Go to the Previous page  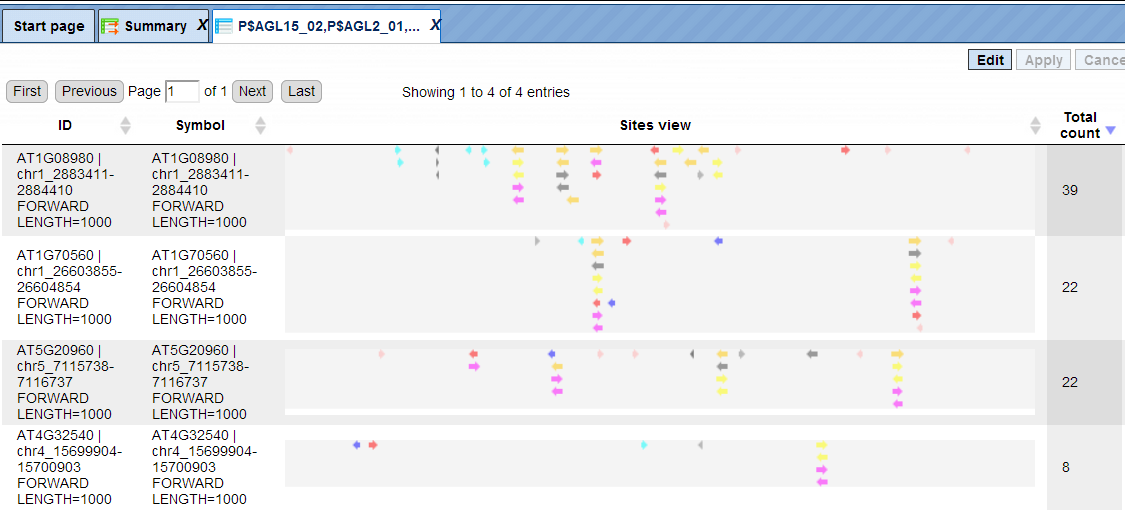pyautogui.click(x=89, y=91)
